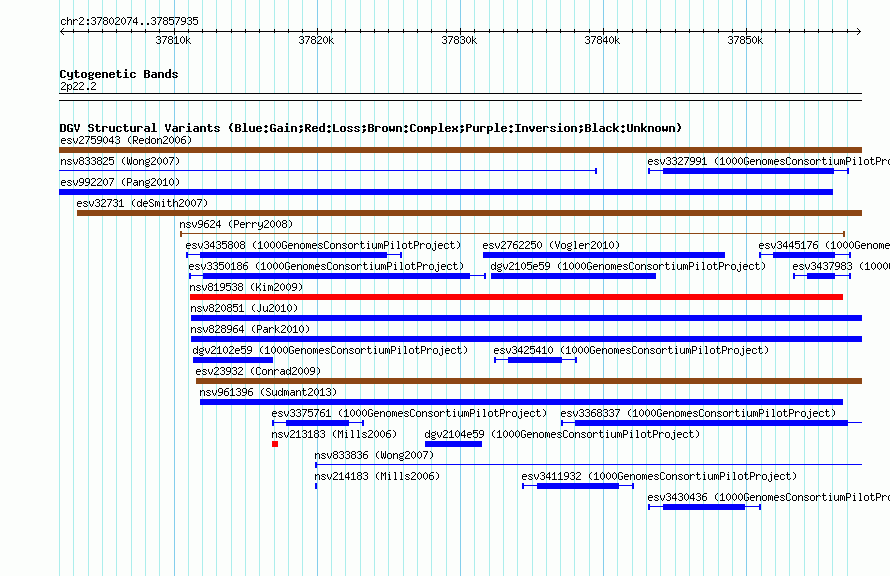
Task: Click the red nsv819538 (Kim2009) loss bar
Action: [517, 297]
